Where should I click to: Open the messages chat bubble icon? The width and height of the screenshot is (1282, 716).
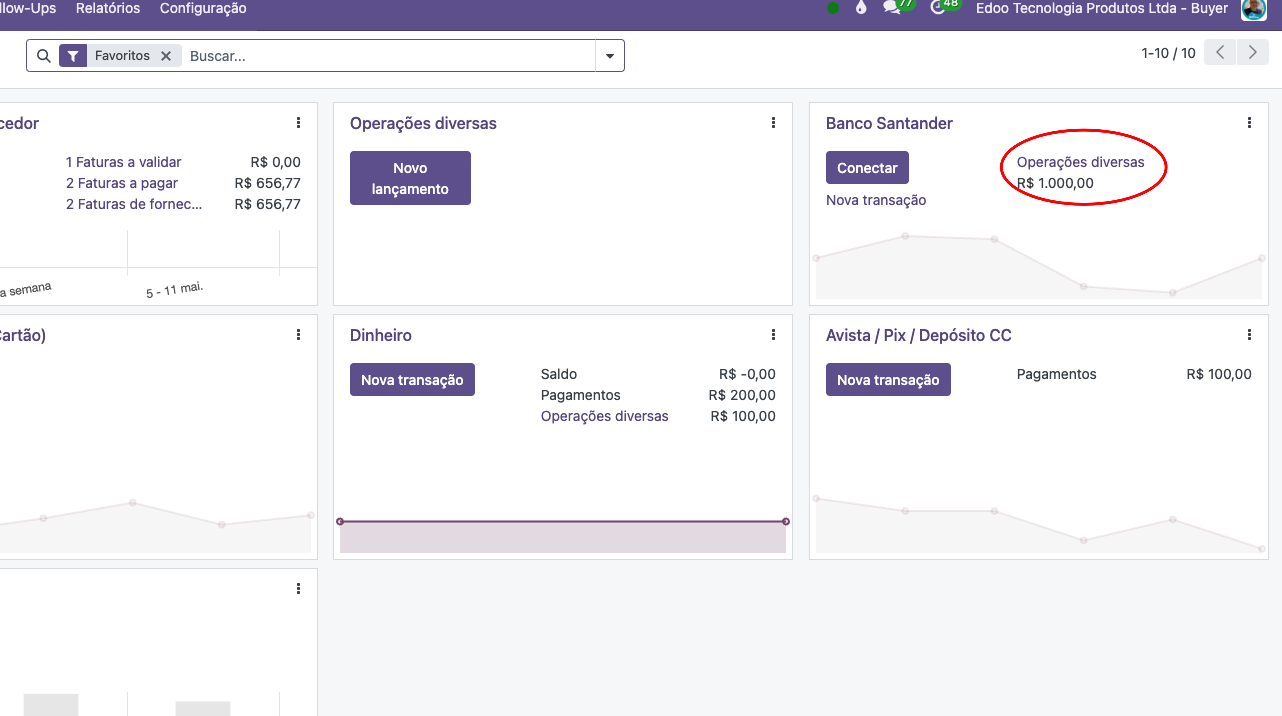pos(891,8)
